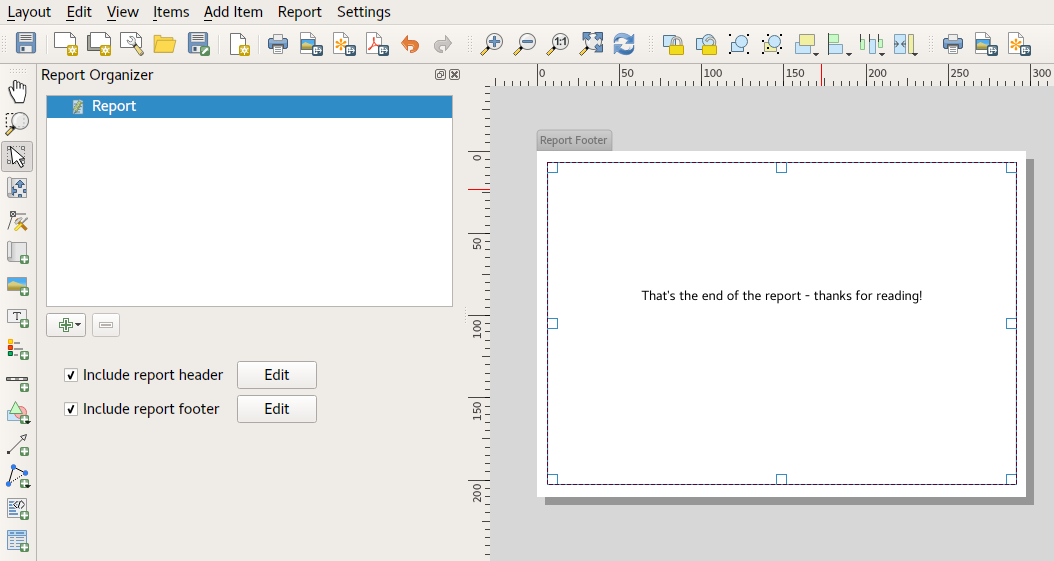
Task: Click the Export as PDF icon
Action: click(376, 44)
